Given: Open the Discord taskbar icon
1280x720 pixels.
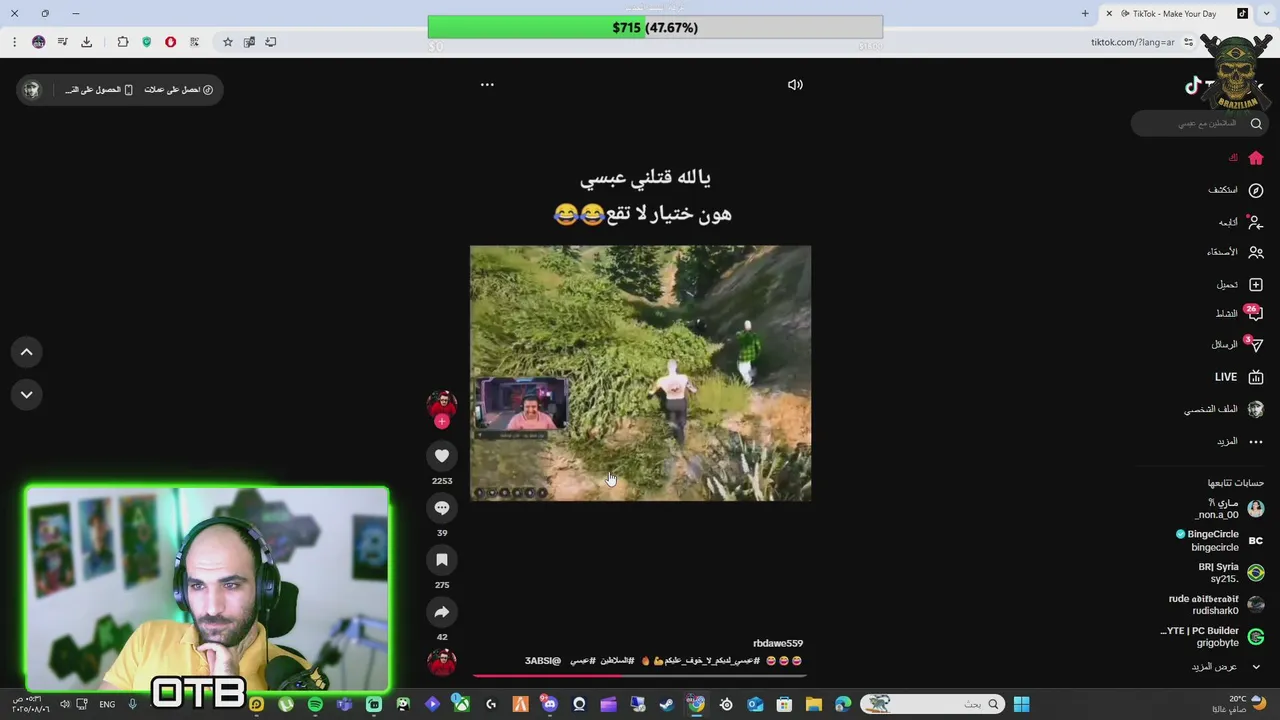Looking at the screenshot, I should (x=549, y=705).
